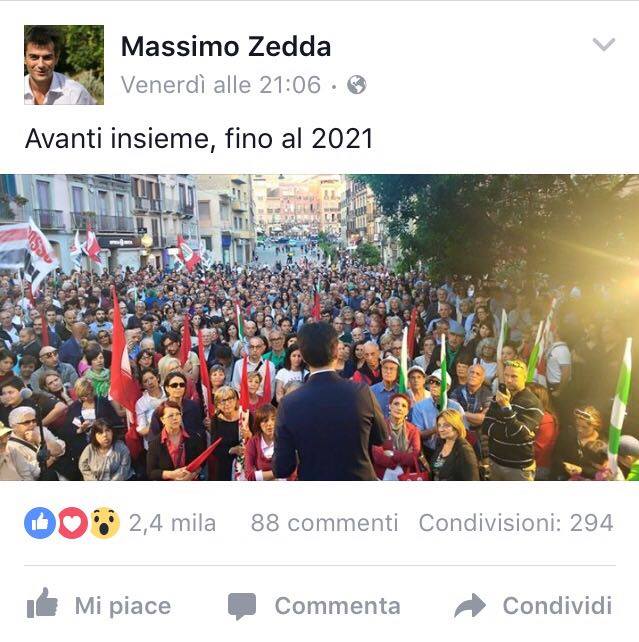Select the Condividi button label
The height and width of the screenshot is (642, 639).
tap(558, 606)
